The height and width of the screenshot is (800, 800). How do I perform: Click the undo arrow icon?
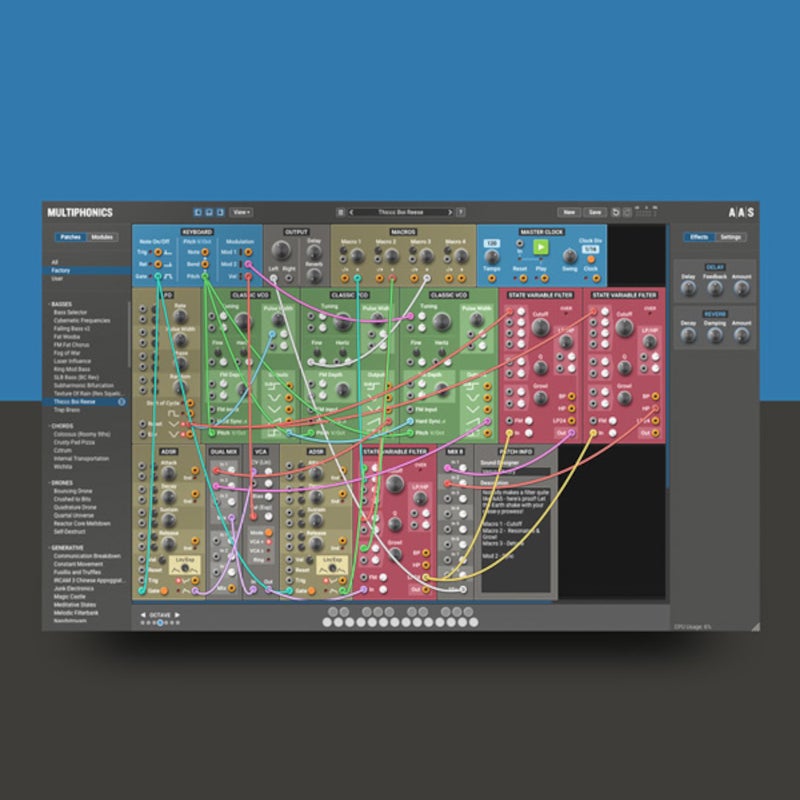pos(616,212)
